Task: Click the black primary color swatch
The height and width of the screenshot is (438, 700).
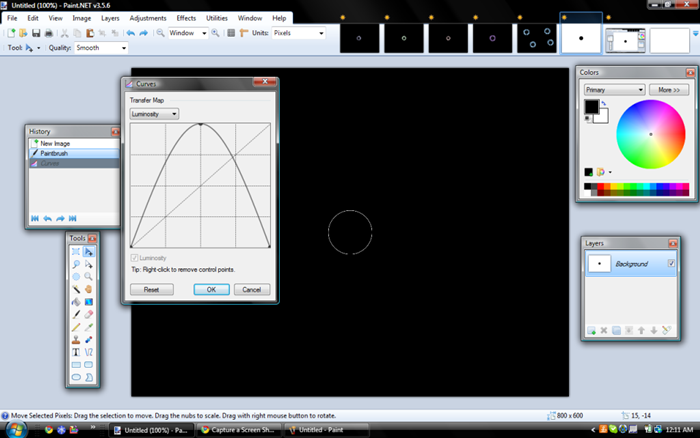Action: pos(591,107)
